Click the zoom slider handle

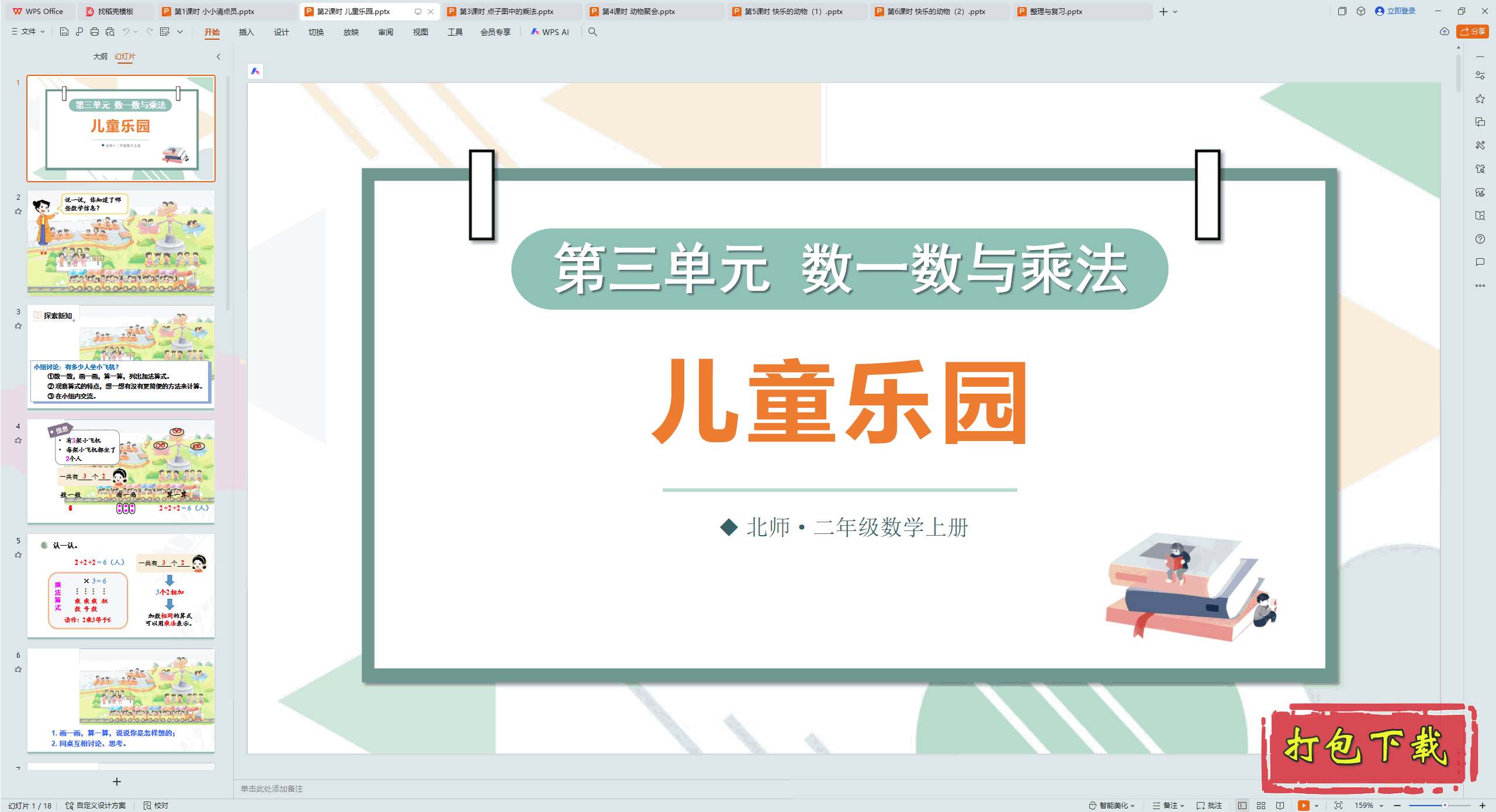pos(1445,805)
